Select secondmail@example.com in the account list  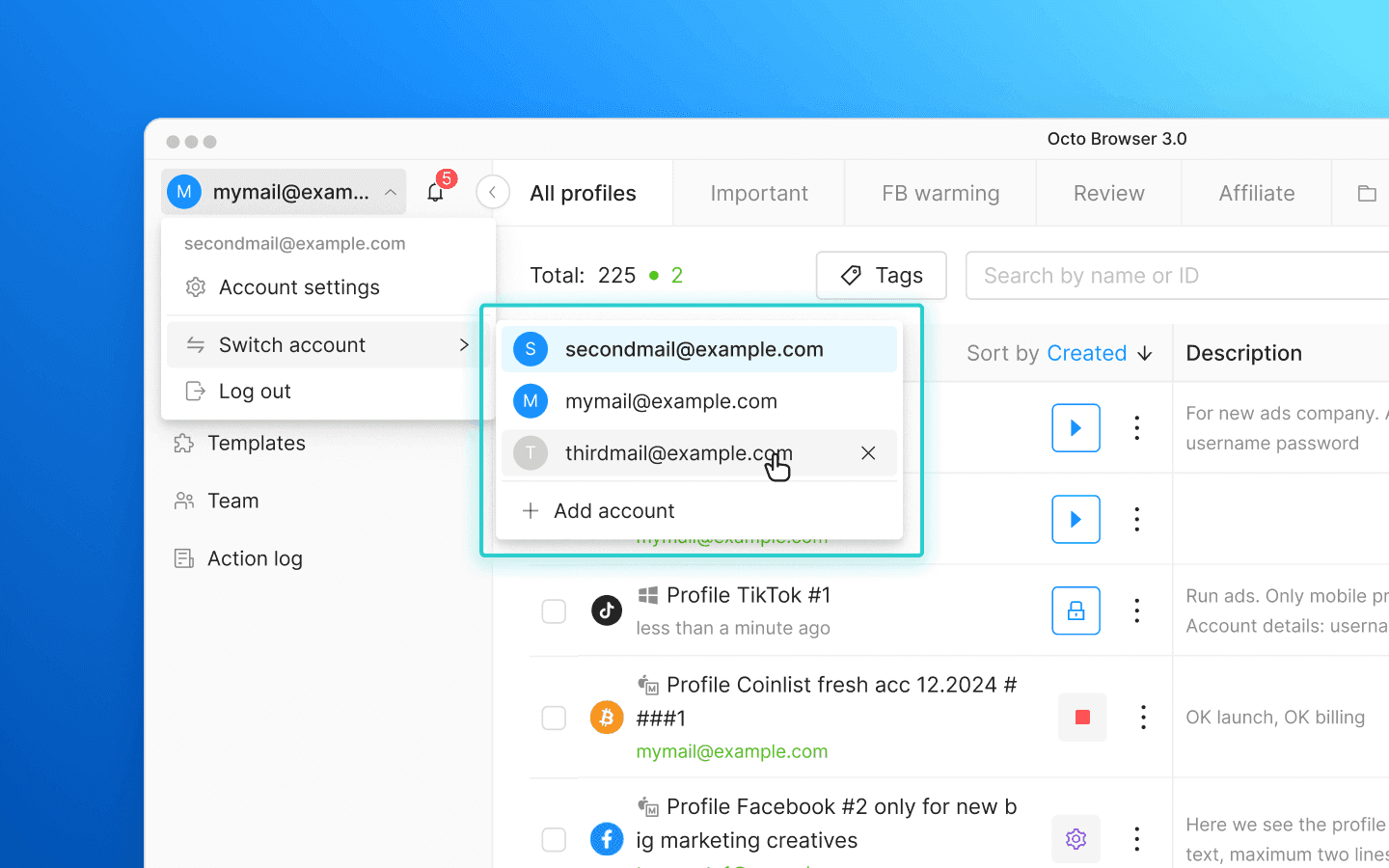(x=699, y=349)
